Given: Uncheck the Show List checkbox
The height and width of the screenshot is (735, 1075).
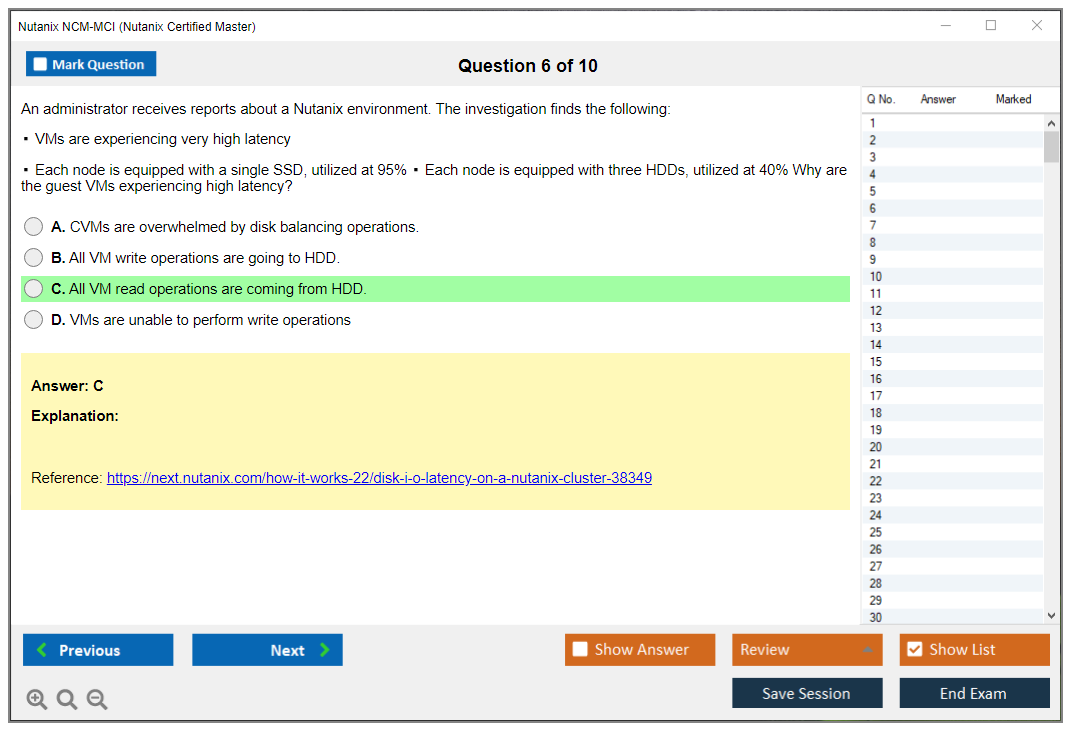Looking at the screenshot, I should click(914, 650).
